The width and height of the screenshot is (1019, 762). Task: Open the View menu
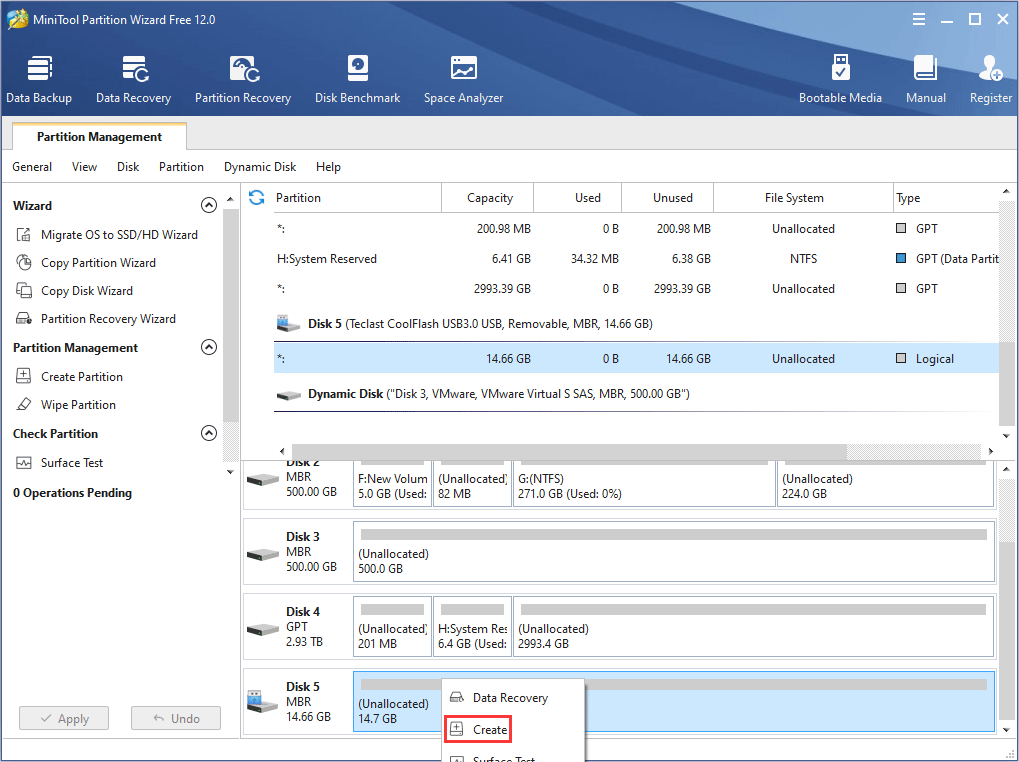(84, 167)
